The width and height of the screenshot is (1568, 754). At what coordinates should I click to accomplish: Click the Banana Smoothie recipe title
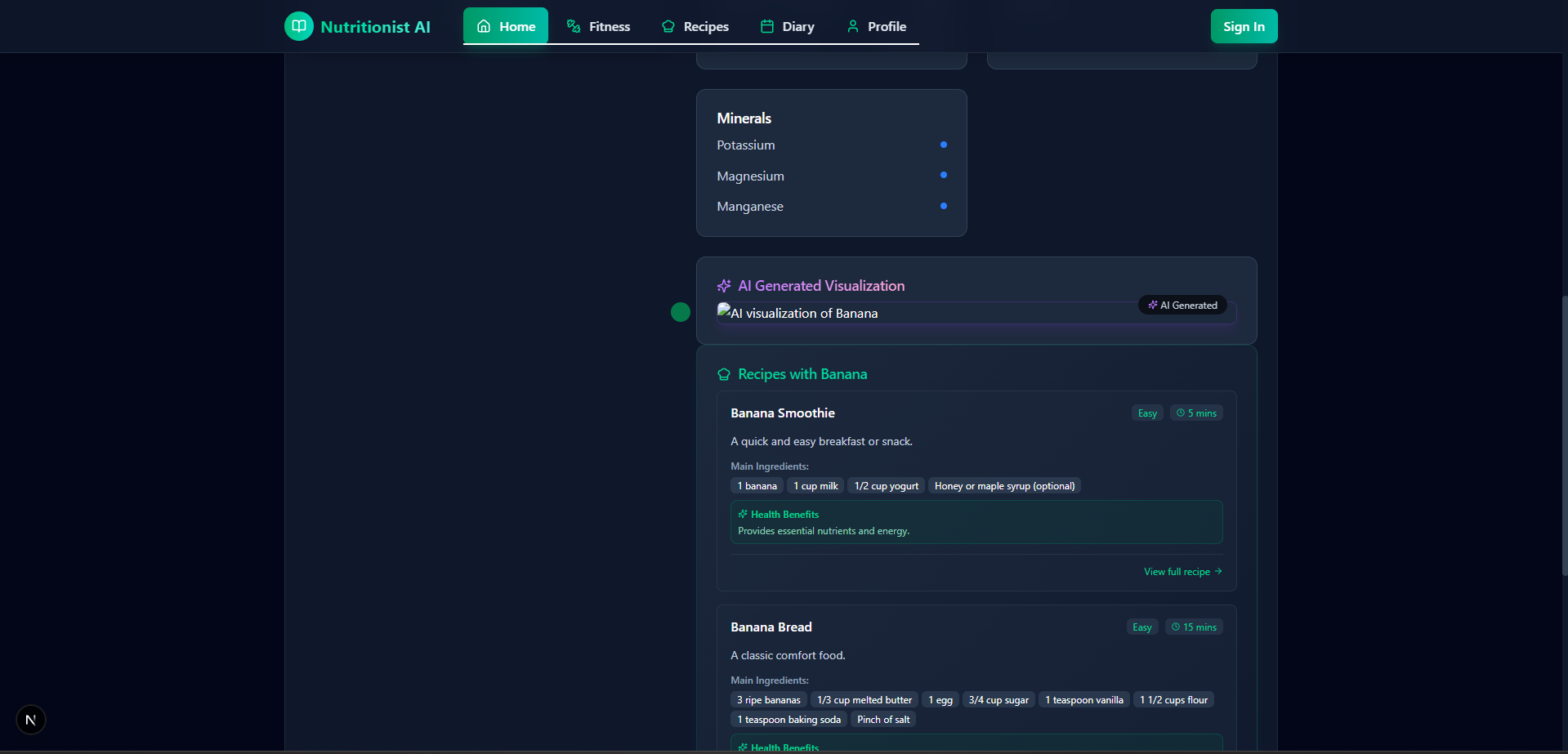coord(783,413)
